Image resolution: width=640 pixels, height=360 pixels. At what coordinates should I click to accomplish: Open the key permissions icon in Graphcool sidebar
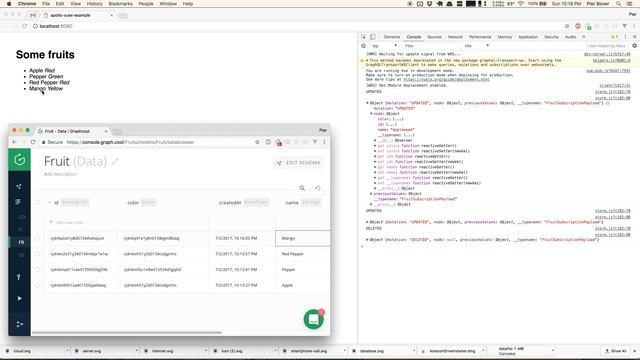[19, 277]
